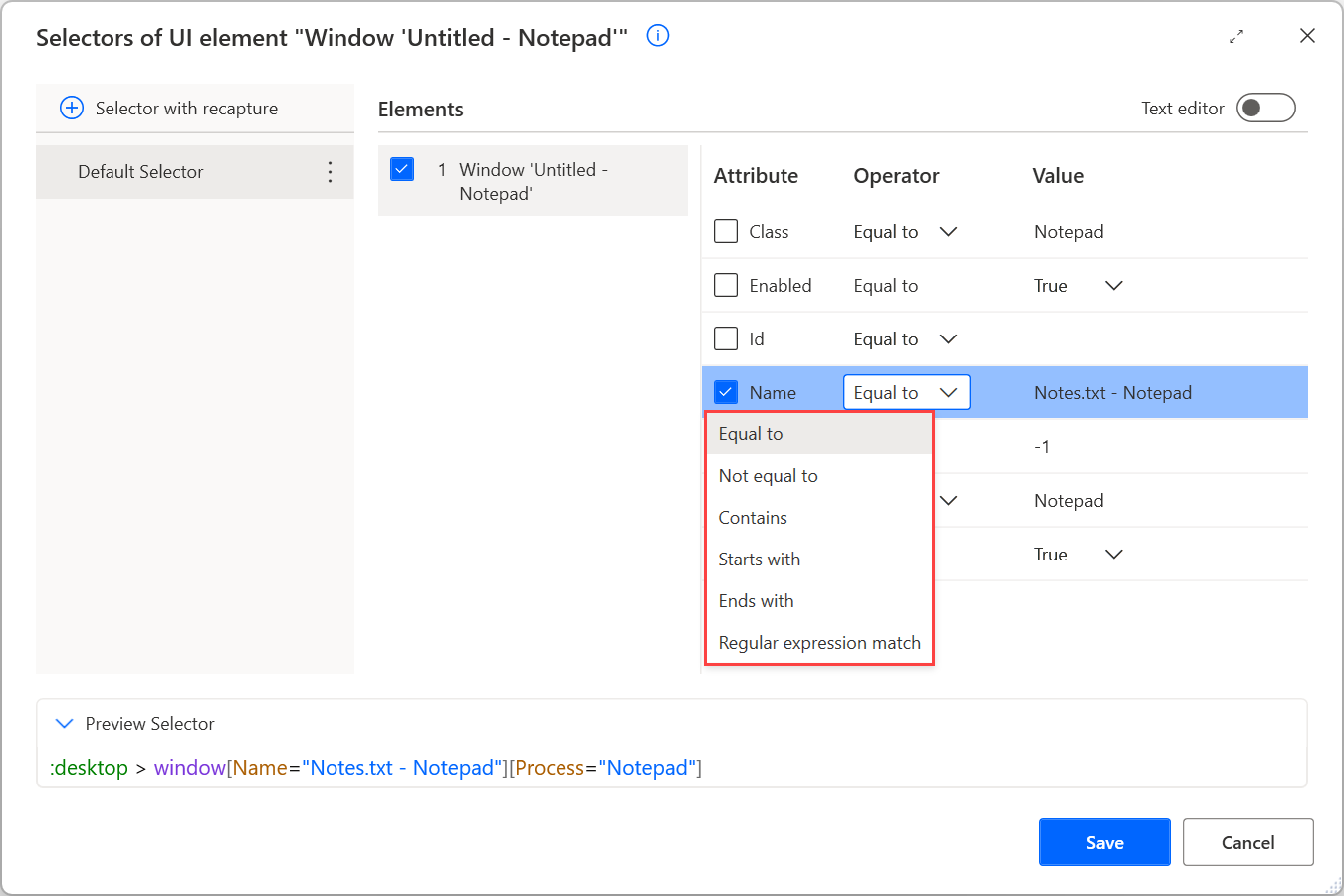Click the Save button

point(1104,842)
